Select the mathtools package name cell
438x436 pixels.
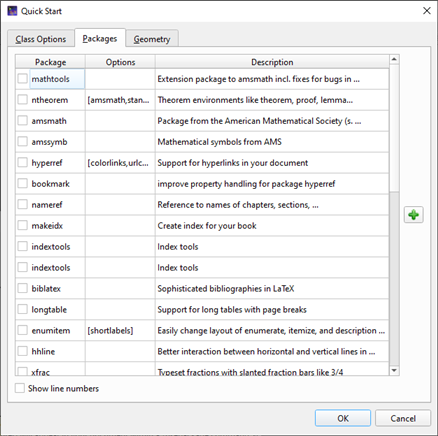click(x=57, y=79)
